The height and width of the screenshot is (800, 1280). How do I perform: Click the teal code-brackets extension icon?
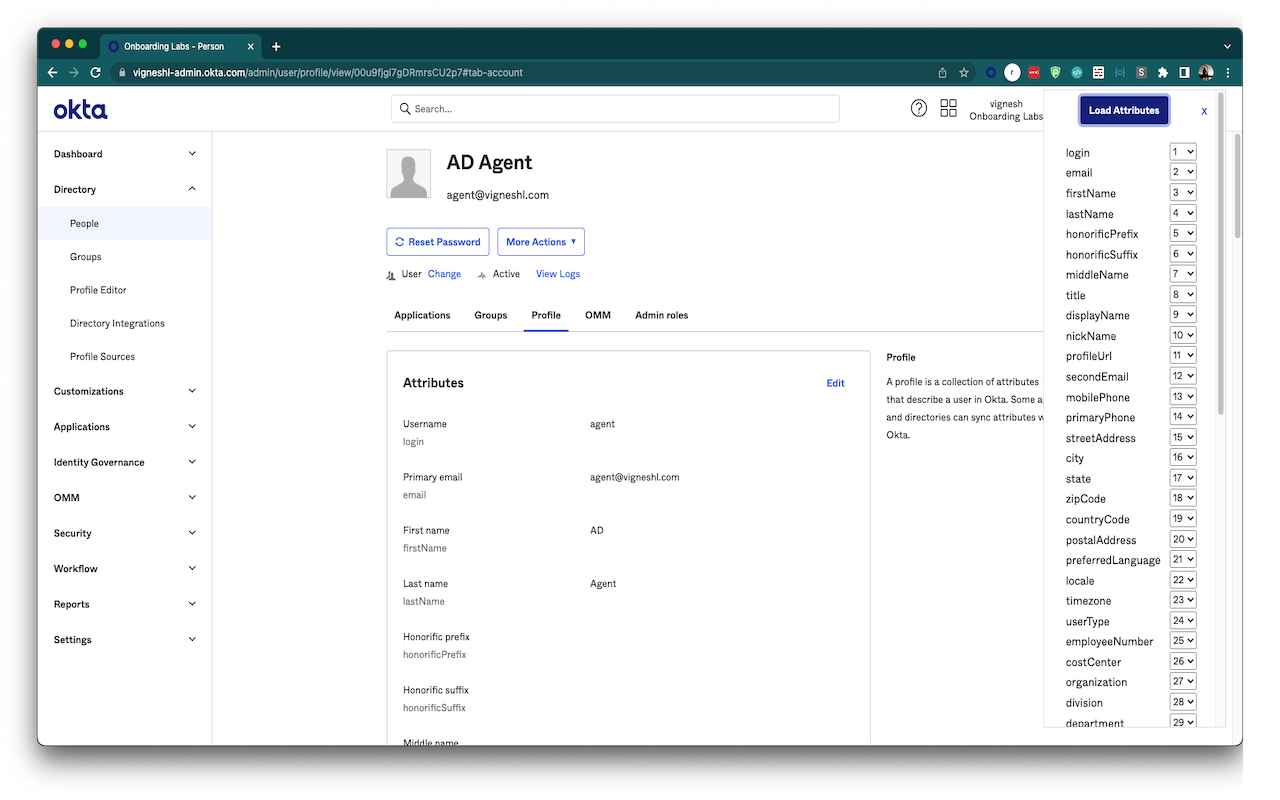coord(1077,72)
